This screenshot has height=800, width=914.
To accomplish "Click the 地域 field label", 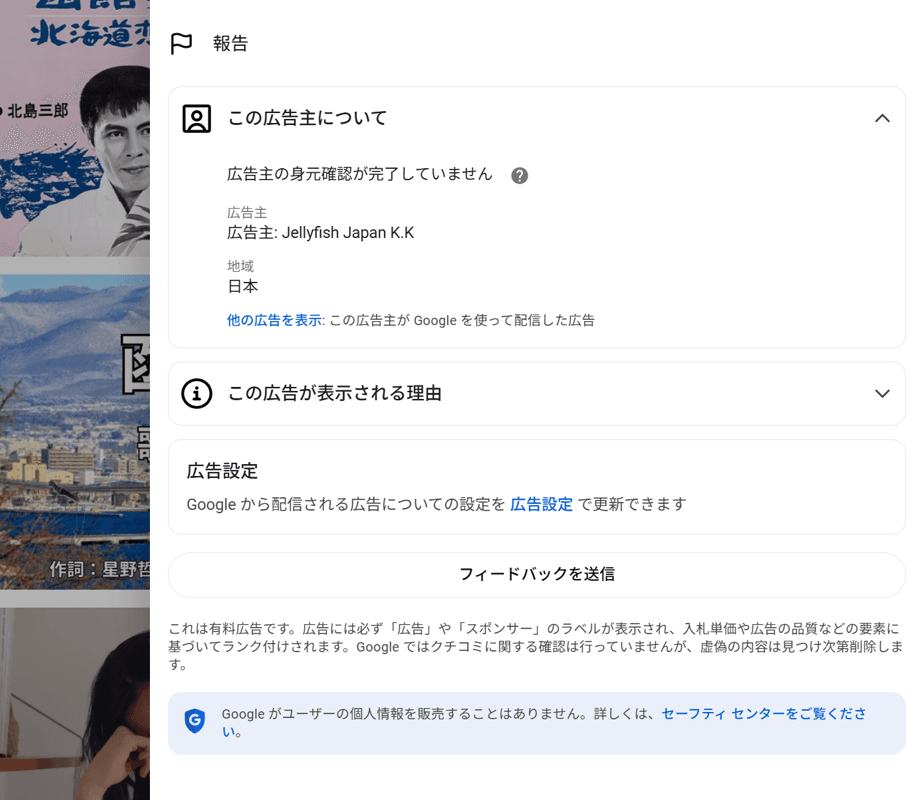I will click(x=240, y=266).
